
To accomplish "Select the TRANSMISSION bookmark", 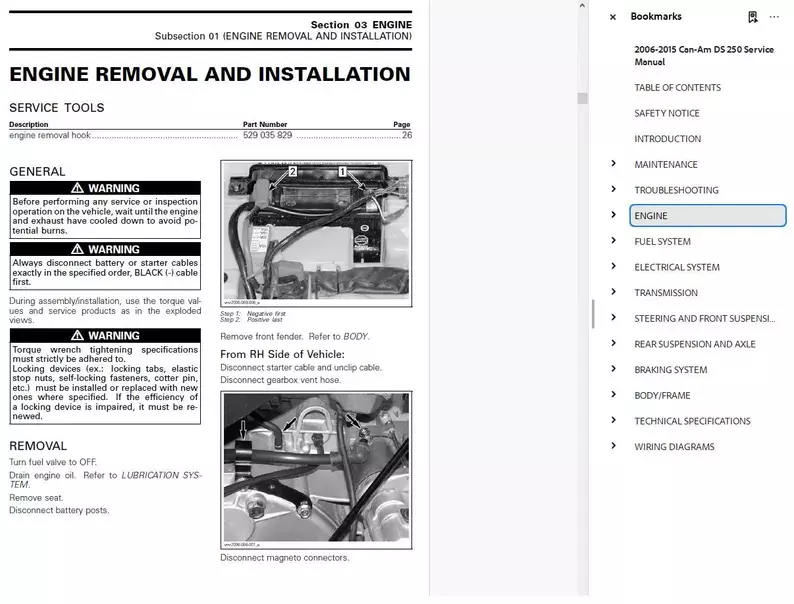I will point(666,293).
